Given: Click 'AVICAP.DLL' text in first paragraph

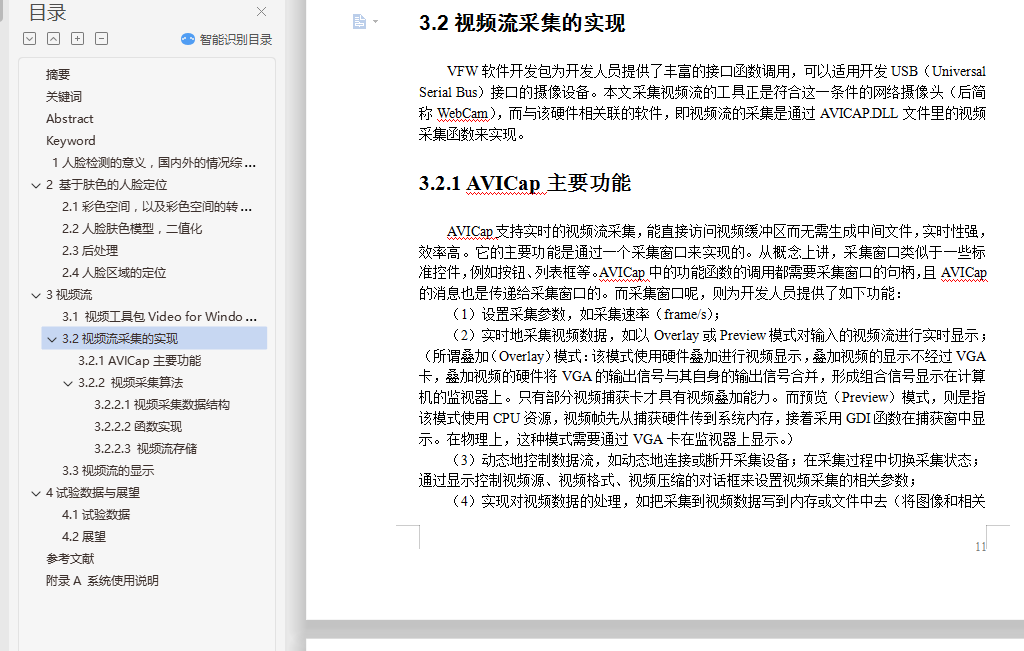Looking at the screenshot, I should coord(859,113).
